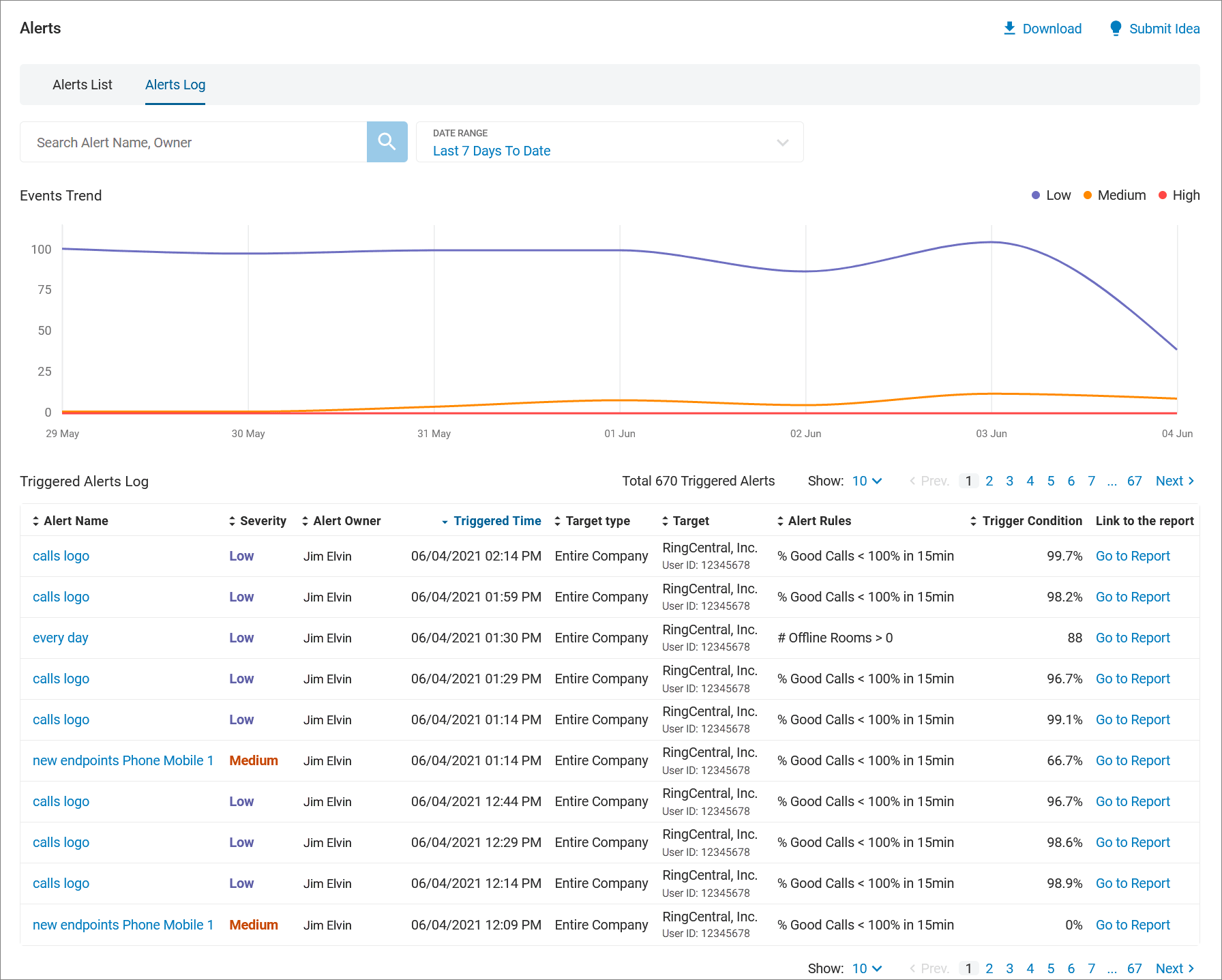The image size is (1222, 980).
Task: Open the bottom Show results count dropdown
Action: point(866,968)
